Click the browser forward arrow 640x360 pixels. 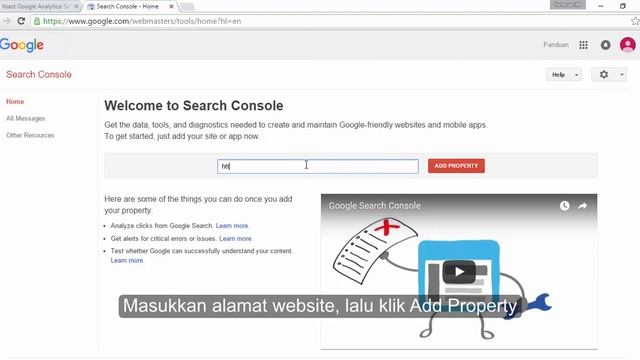click(7, 21)
